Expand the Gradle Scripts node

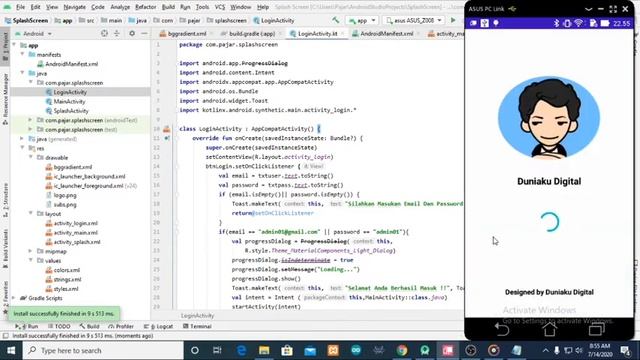14,298
